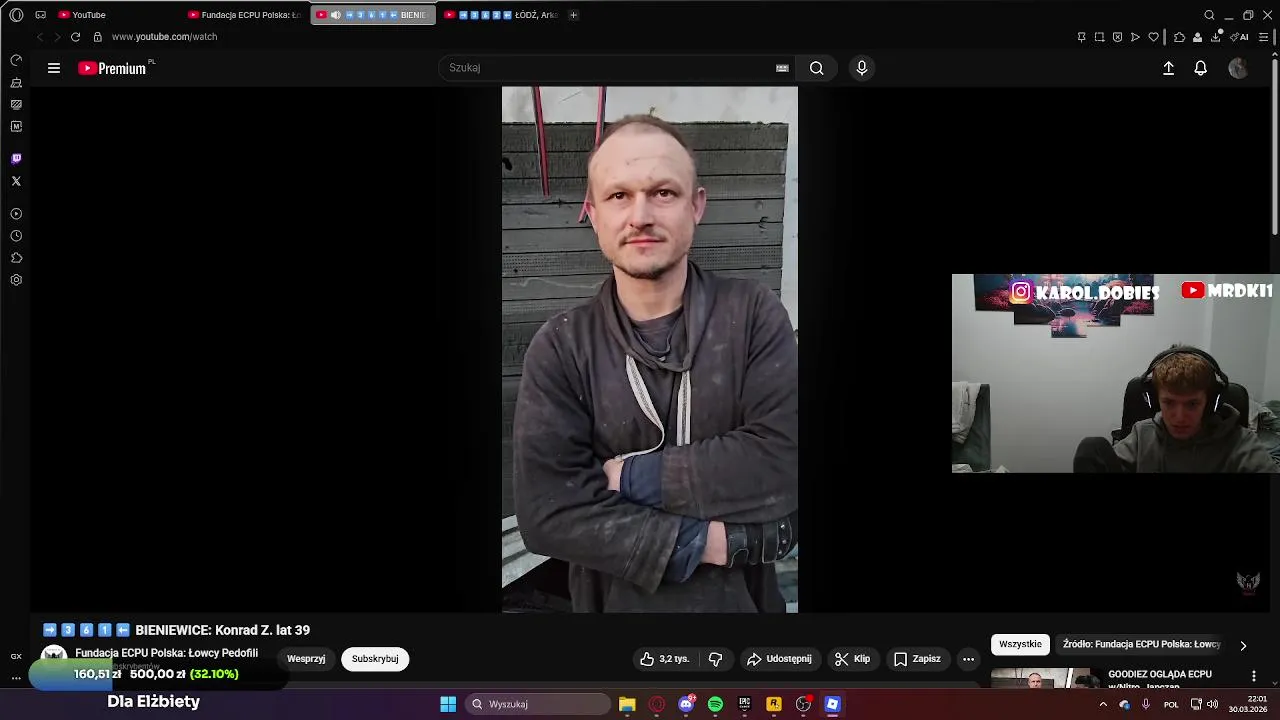This screenshot has height=720, width=1280.
Task: Open the downloads icon in toolbar
Action: click(x=1216, y=37)
